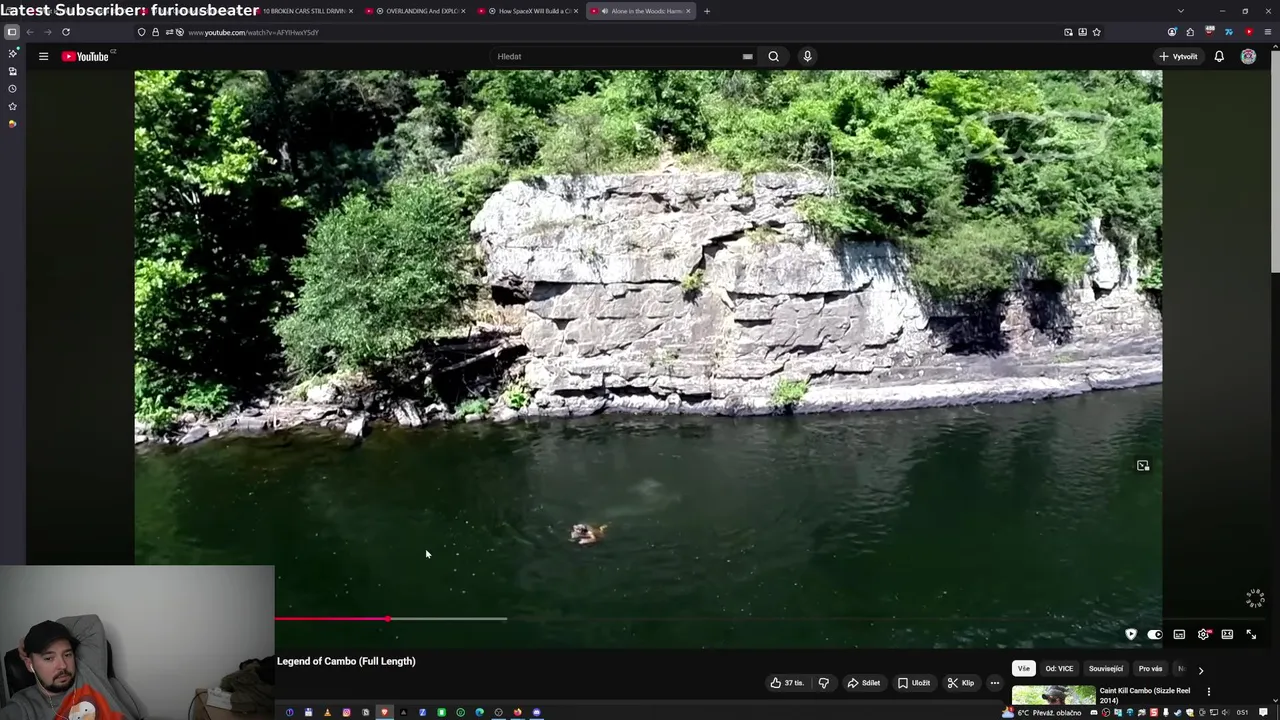Click the Sdílet share button
Image resolution: width=1280 pixels, height=720 pixels.
864,683
